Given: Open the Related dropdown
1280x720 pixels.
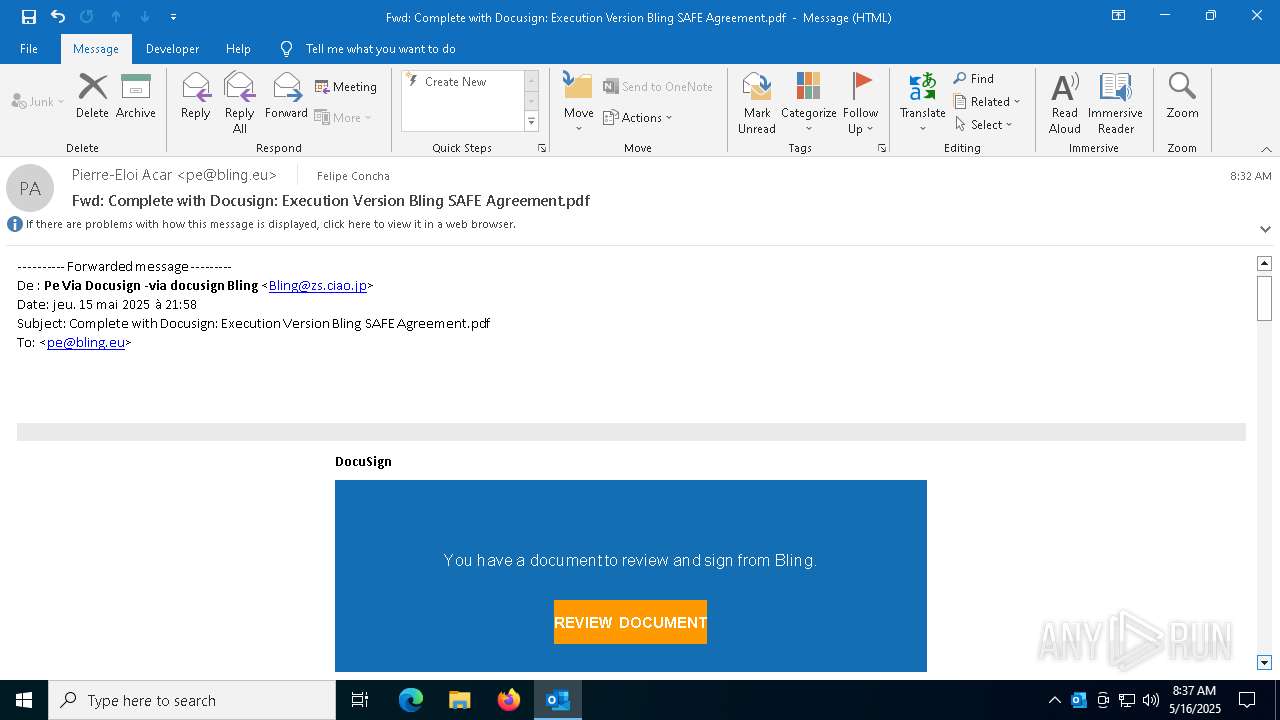Looking at the screenshot, I should point(987,101).
